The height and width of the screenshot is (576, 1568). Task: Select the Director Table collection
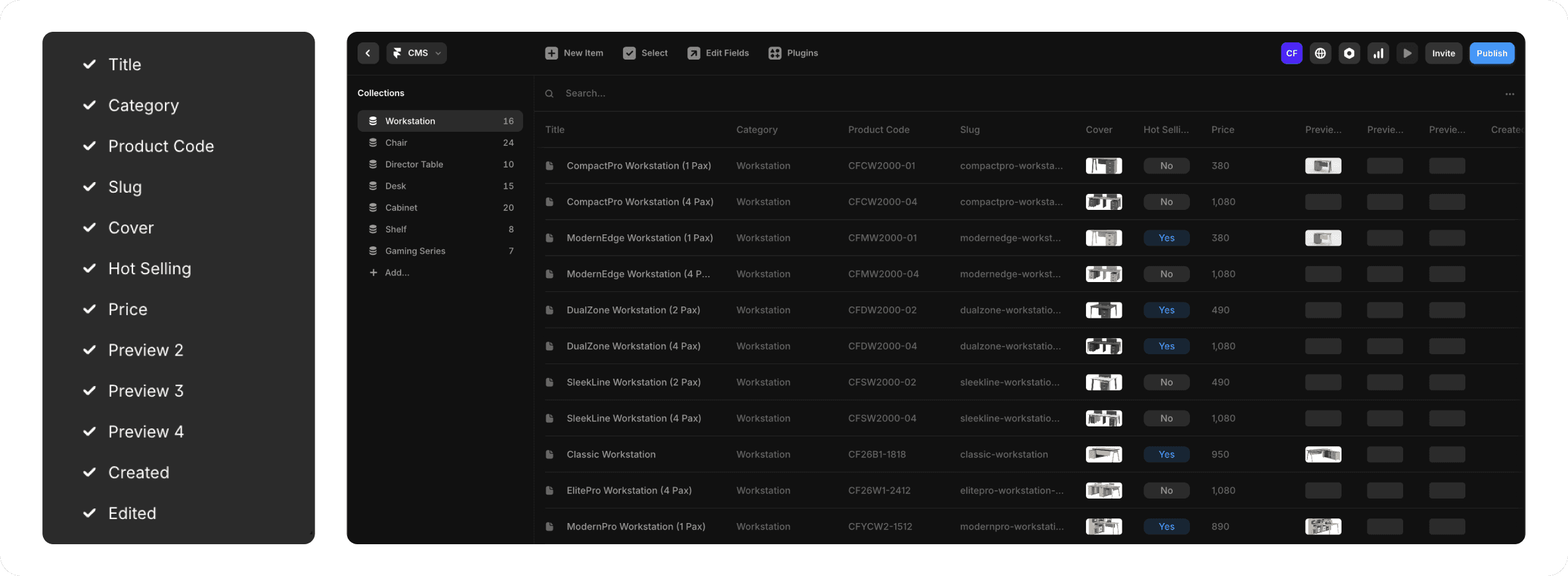click(x=440, y=164)
